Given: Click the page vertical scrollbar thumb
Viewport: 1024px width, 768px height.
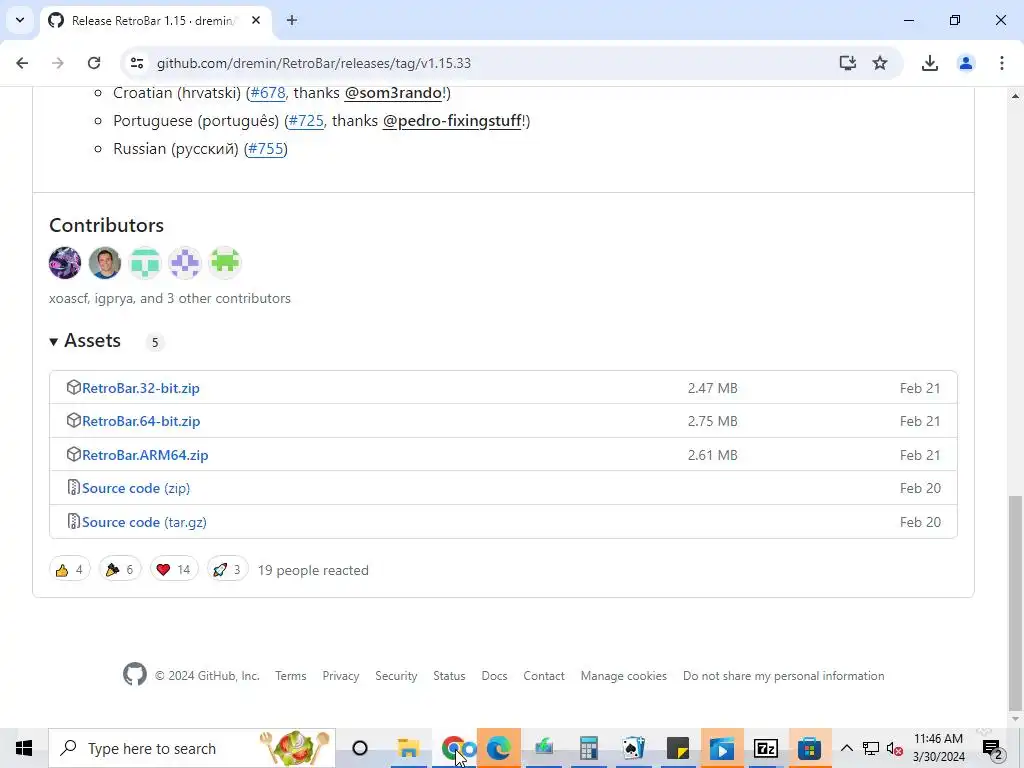Looking at the screenshot, I should (1015, 603).
